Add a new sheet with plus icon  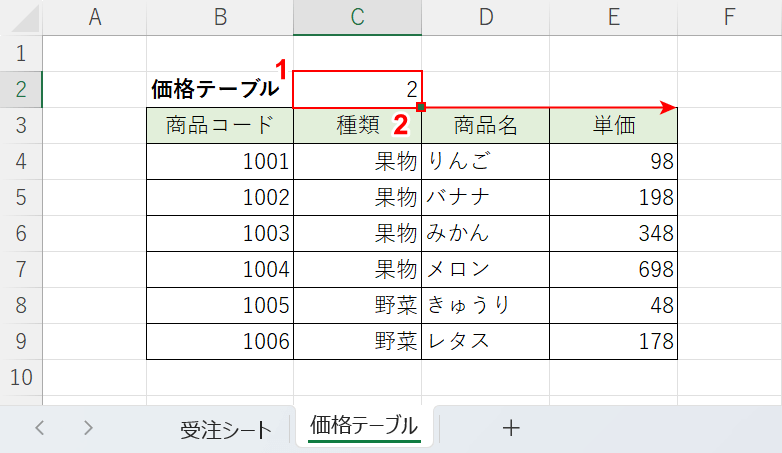511,428
